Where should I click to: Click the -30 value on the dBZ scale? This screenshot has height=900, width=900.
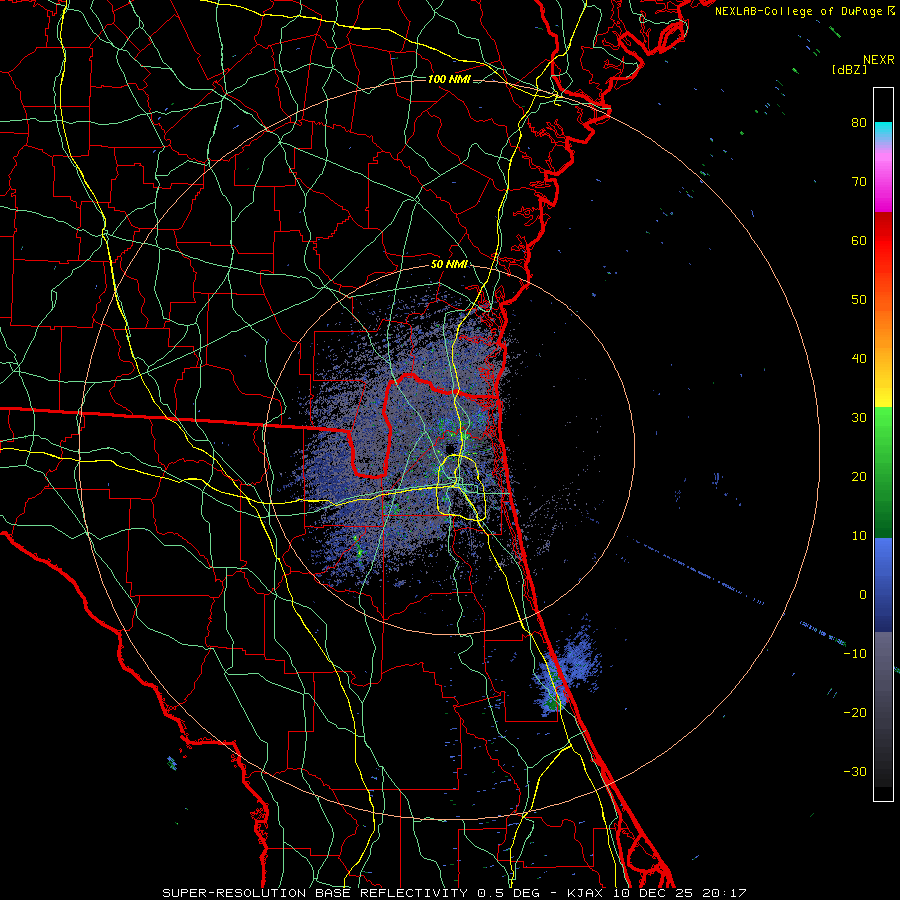tap(855, 772)
